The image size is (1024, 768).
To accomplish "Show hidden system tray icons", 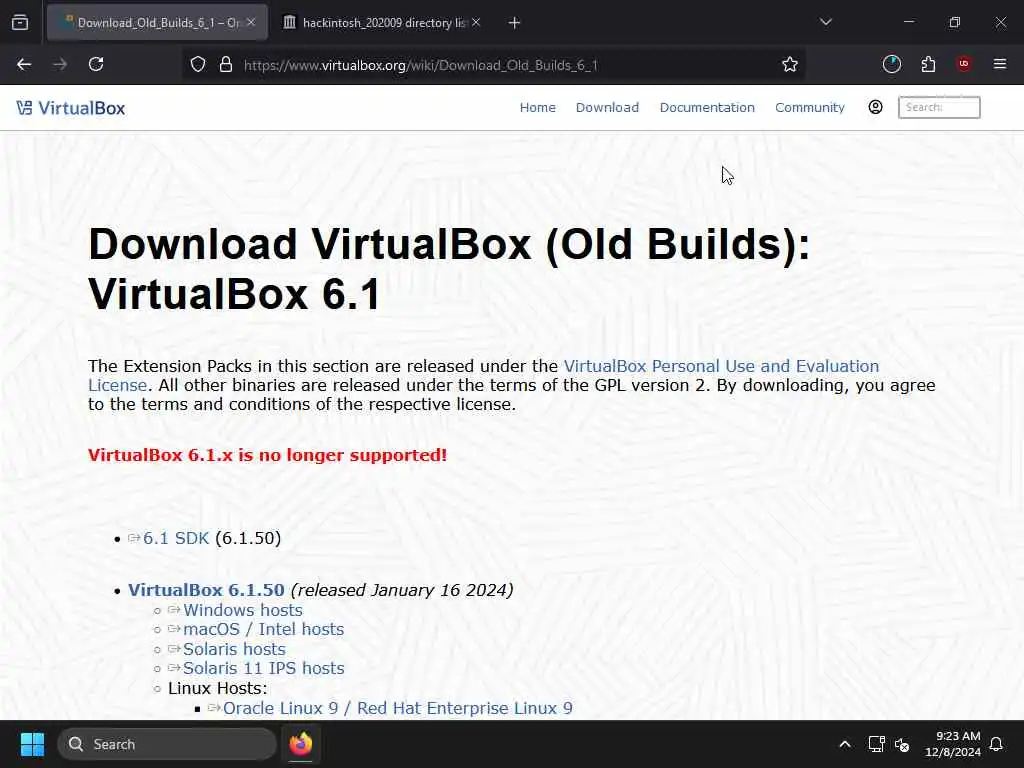I will (x=844, y=744).
